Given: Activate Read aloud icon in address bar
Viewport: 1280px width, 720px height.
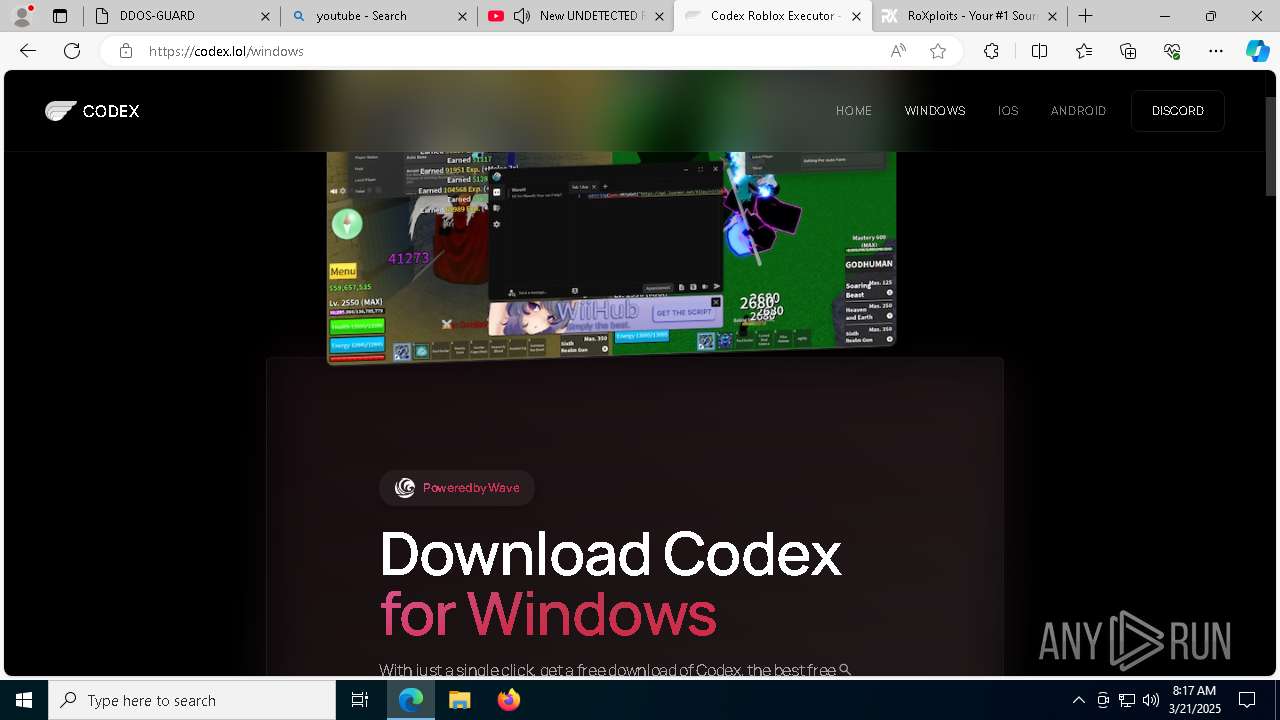Looking at the screenshot, I should tap(898, 51).
